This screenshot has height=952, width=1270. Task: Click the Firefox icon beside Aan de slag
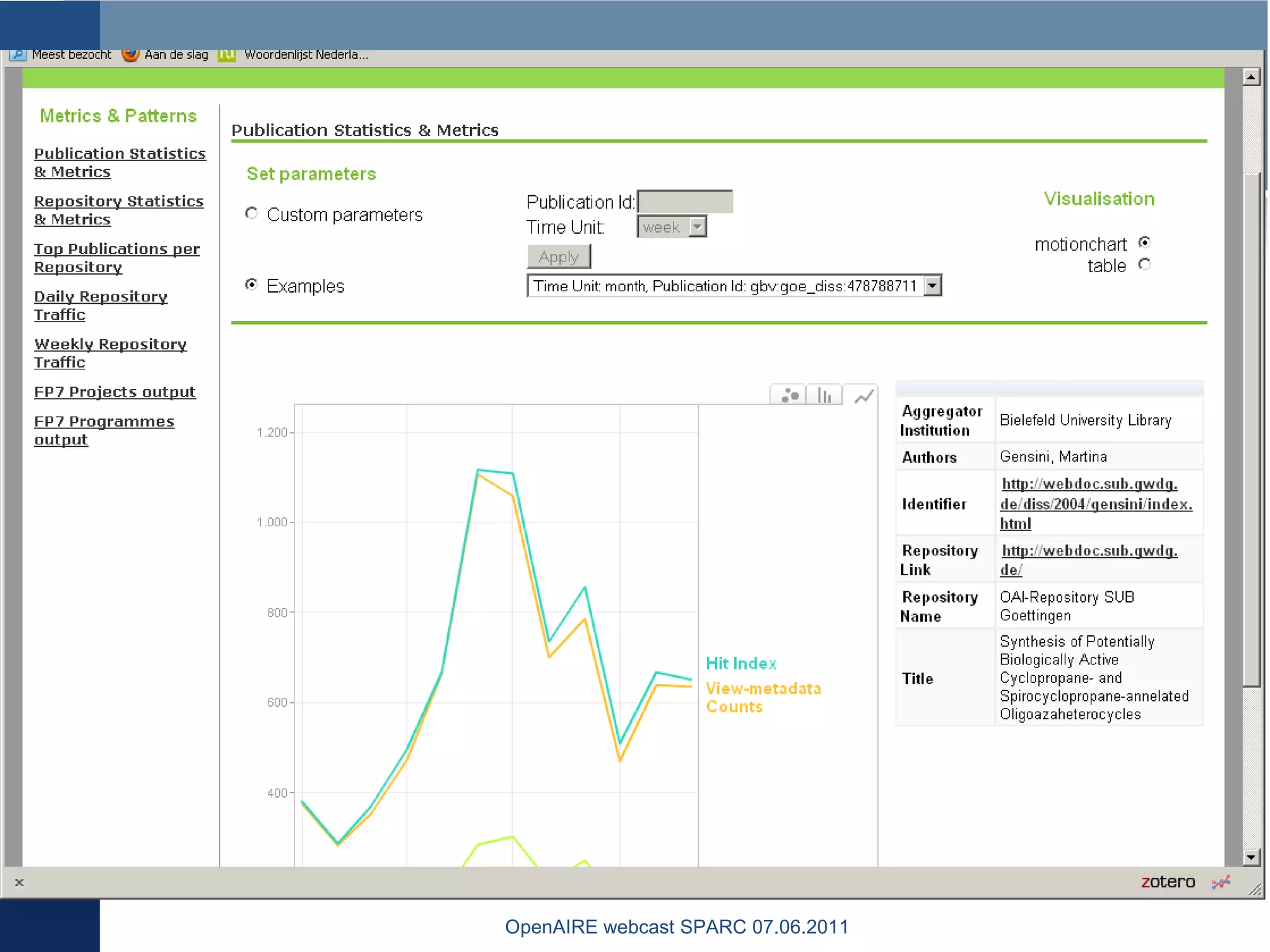(130, 55)
